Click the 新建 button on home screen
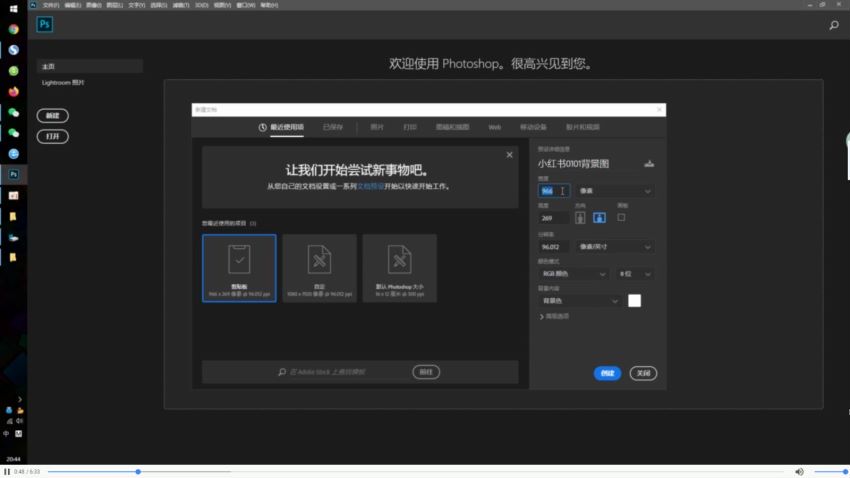The width and height of the screenshot is (850, 478). point(53,115)
